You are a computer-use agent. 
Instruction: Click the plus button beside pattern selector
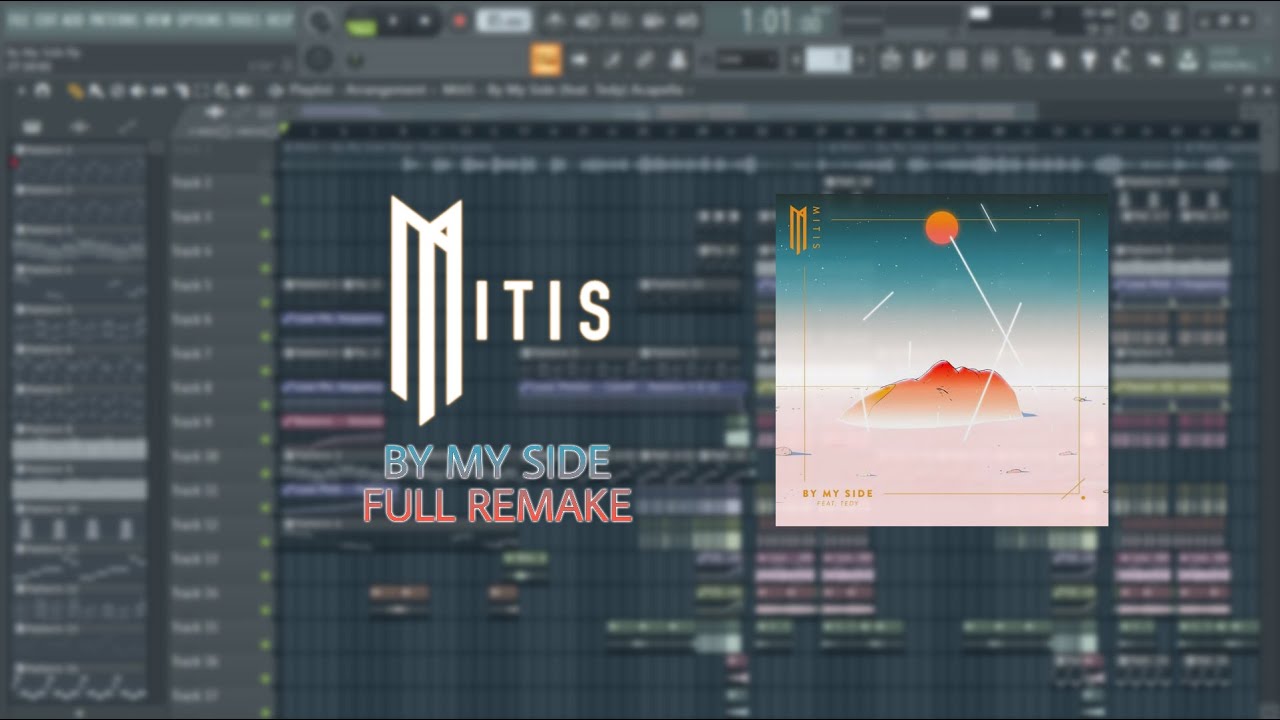(862, 60)
